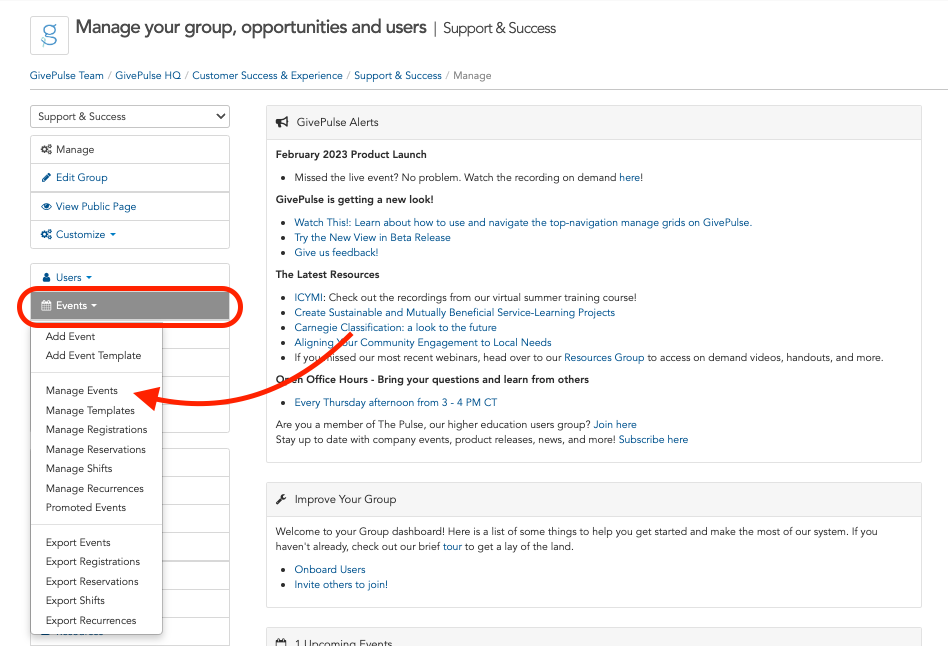Open View Public Page sidebar link
Viewport: 948px width, 646px height.
pyautogui.click(x=130, y=206)
